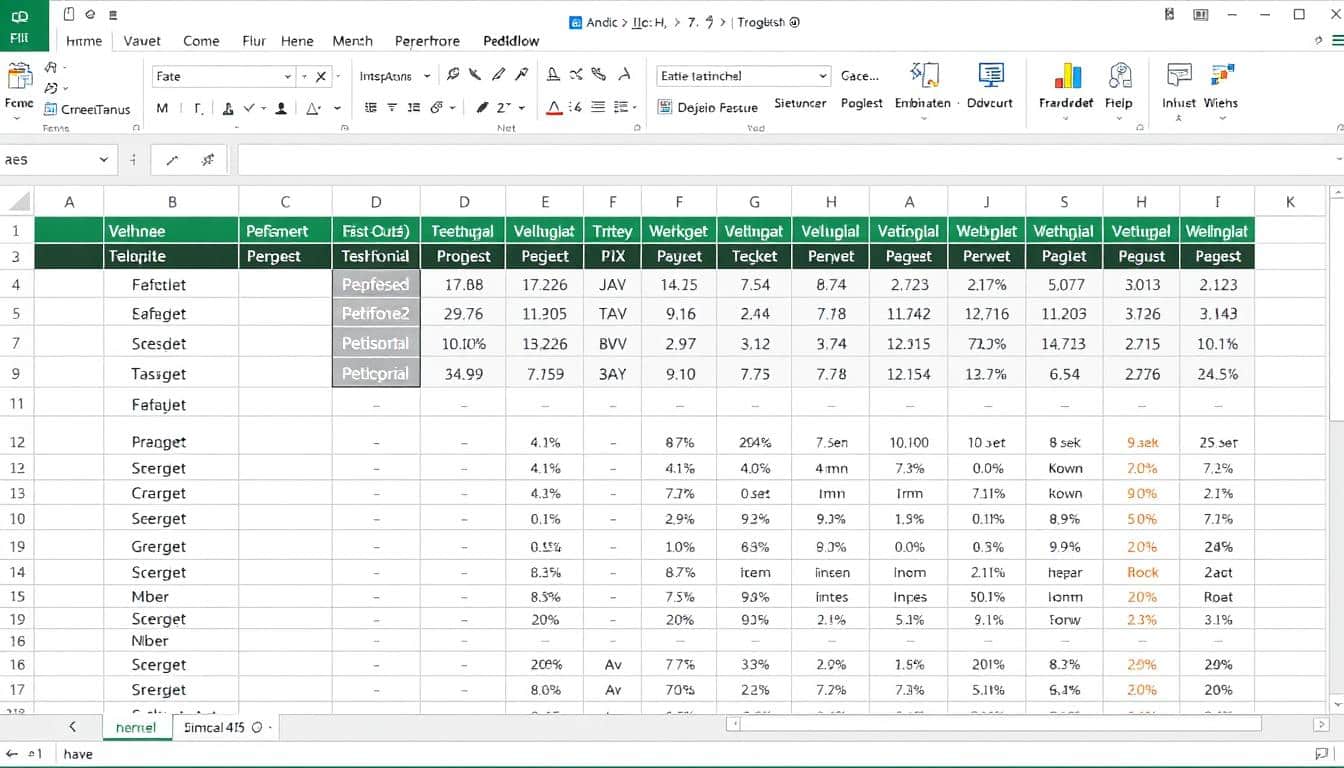1344x768 pixels.
Task: Click the Help person icon
Action: coord(1121,77)
